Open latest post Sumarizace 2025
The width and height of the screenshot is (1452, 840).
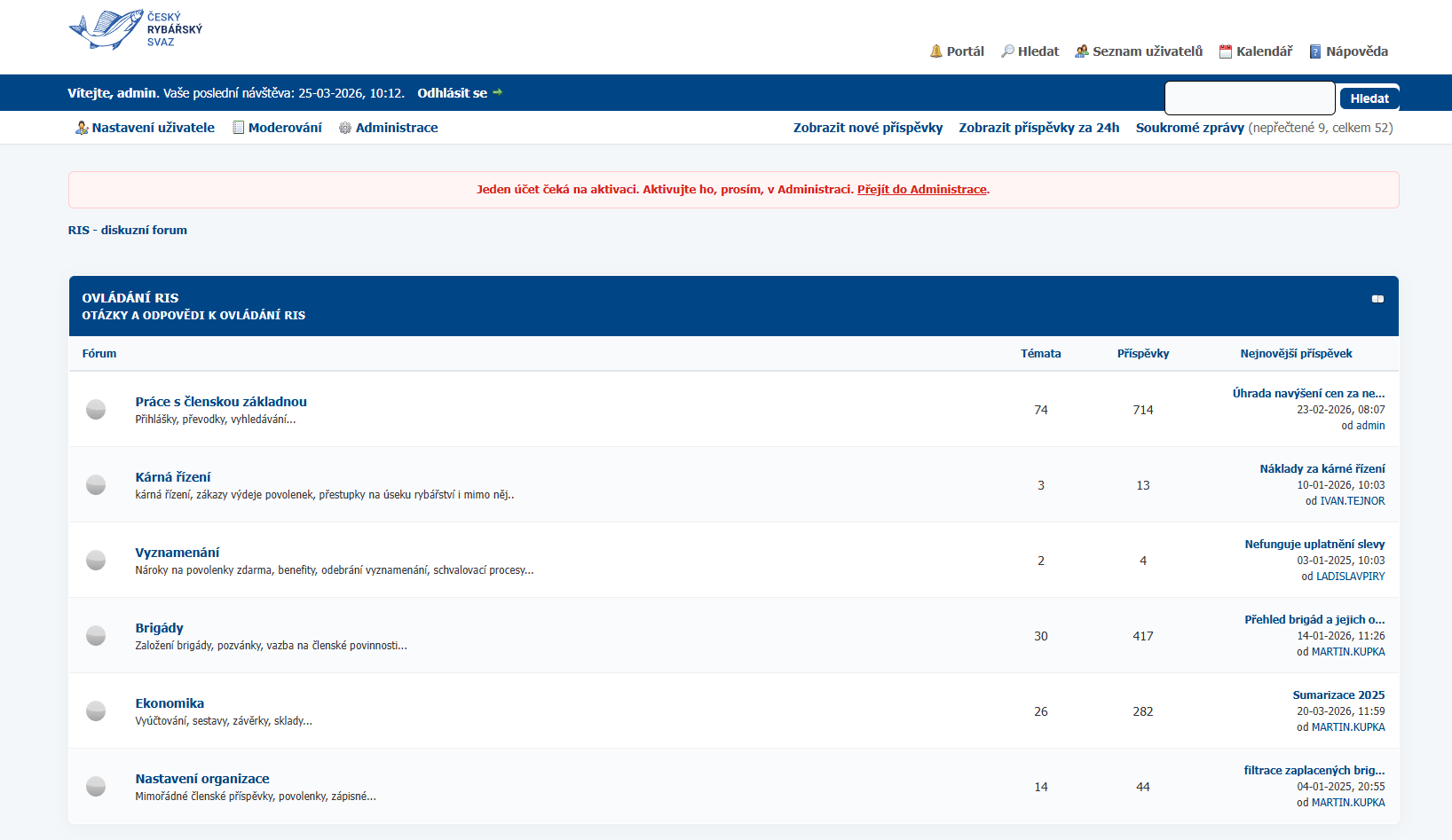tap(1338, 695)
